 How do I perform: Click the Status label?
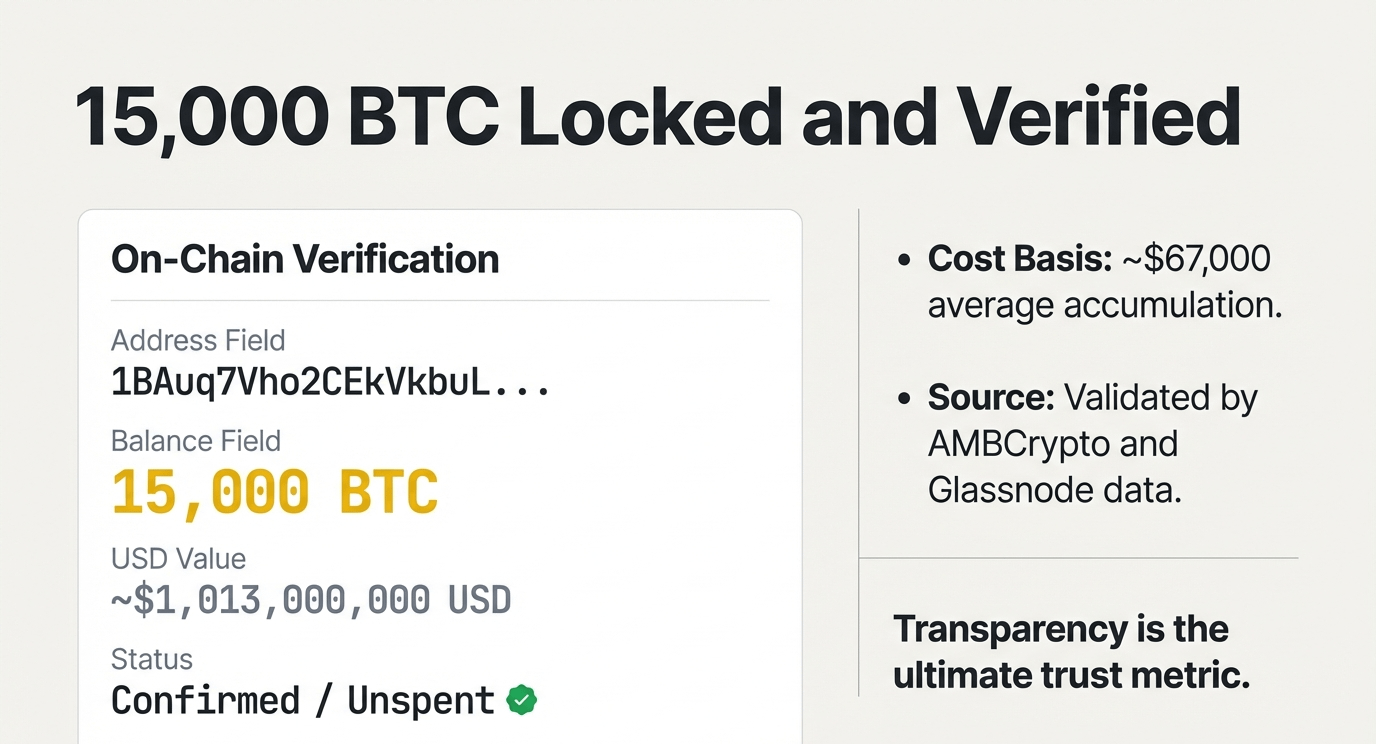pyautogui.click(x=152, y=659)
